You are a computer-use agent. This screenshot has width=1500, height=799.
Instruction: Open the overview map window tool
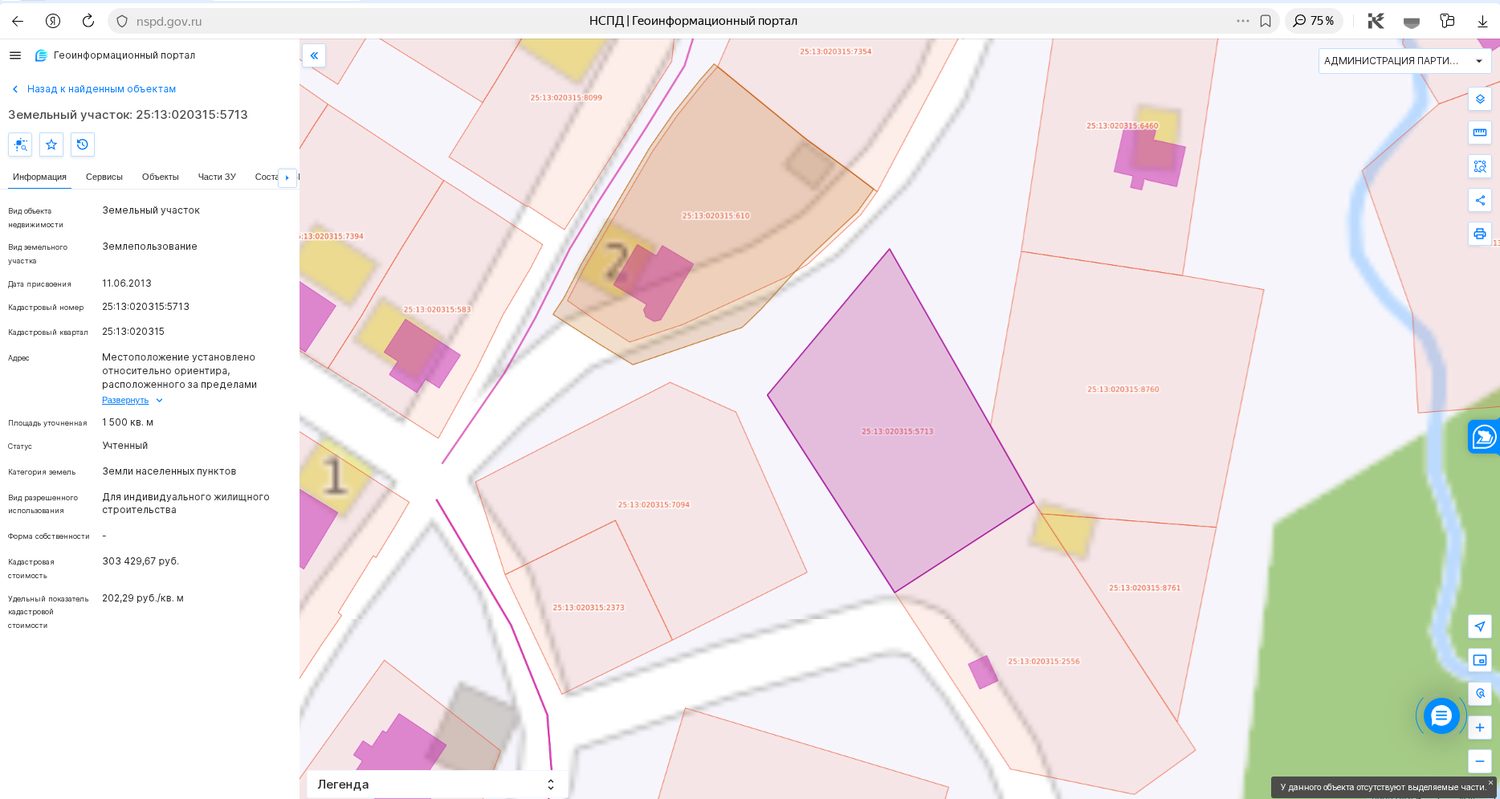[1480, 660]
